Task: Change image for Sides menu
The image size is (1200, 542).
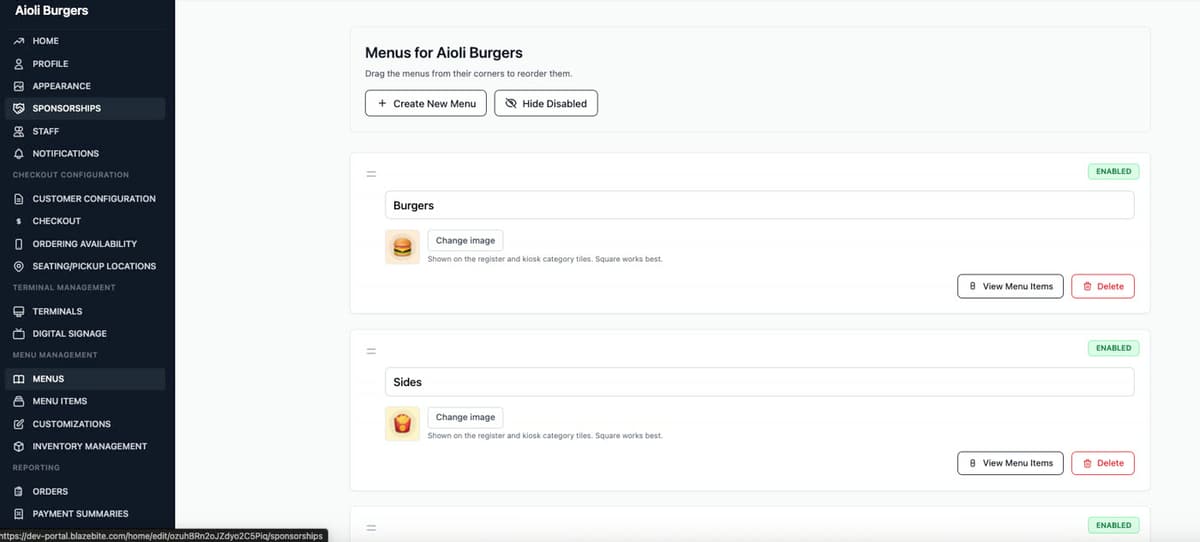Action: [x=465, y=417]
